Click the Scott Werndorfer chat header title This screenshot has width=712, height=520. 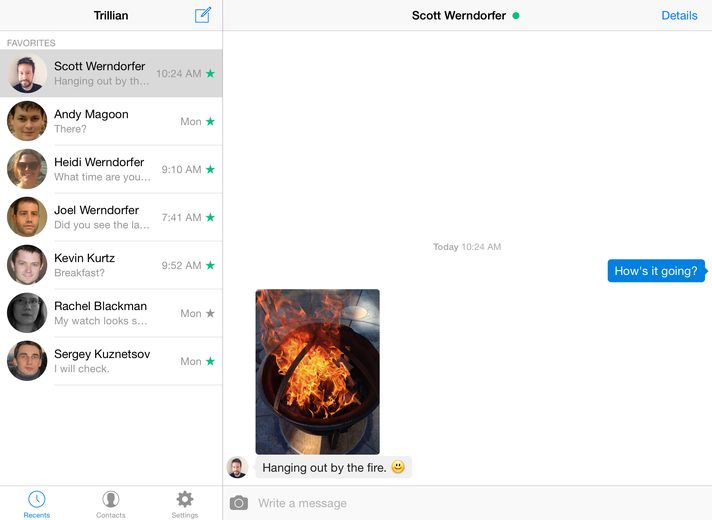tap(459, 15)
